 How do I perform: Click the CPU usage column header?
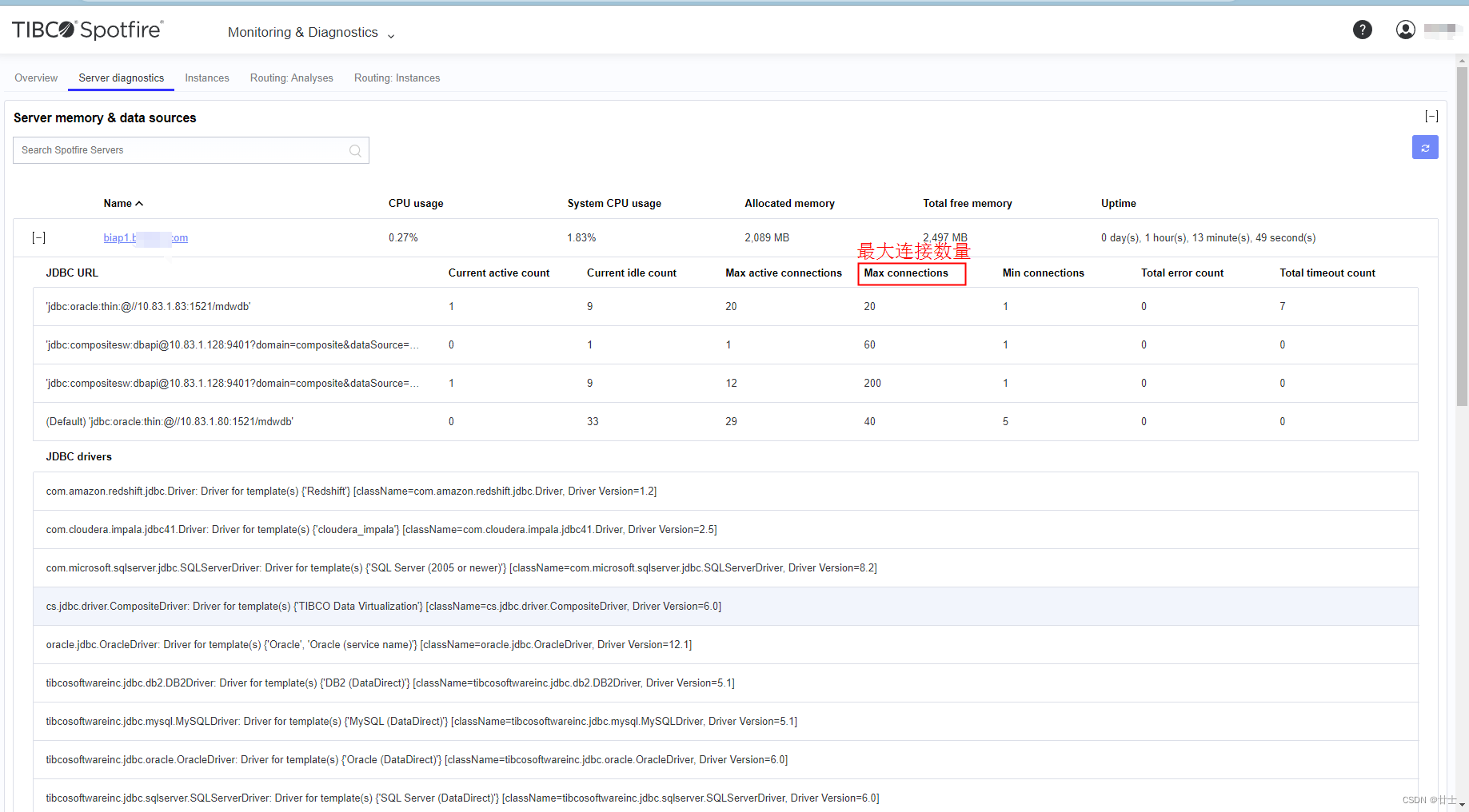[x=416, y=204]
